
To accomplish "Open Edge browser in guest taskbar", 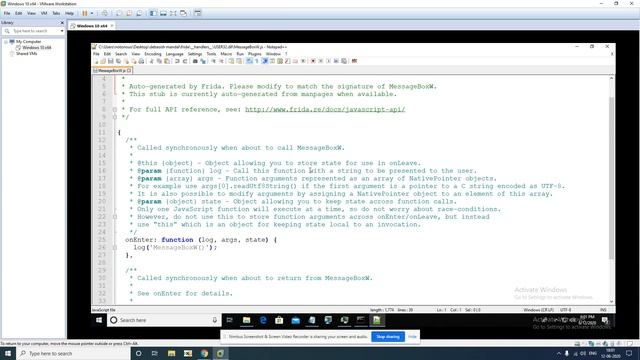I will (263, 320).
